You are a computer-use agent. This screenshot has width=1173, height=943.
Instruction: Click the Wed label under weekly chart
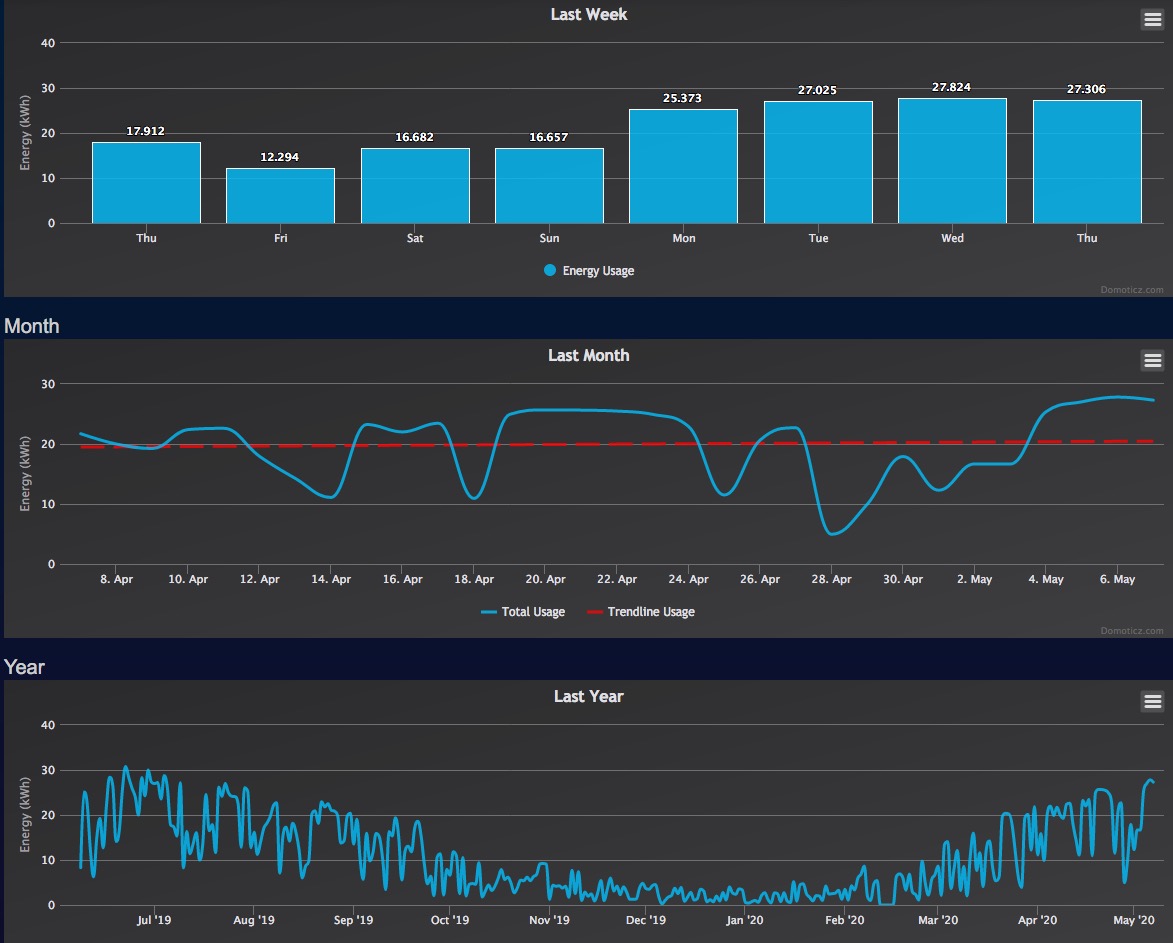pyautogui.click(x=952, y=238)
